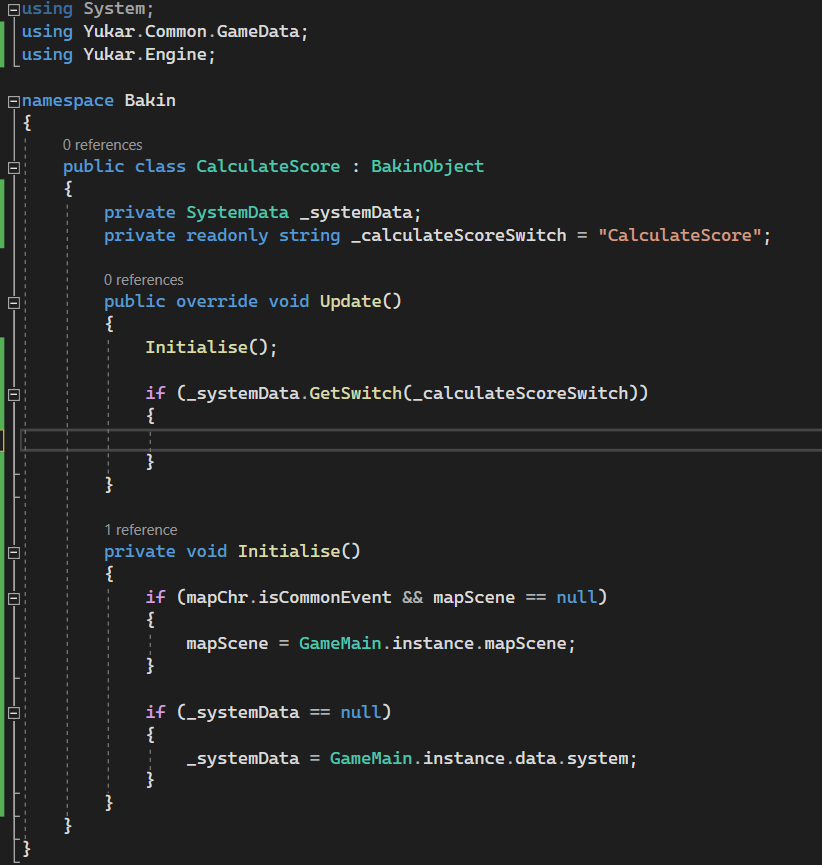This screenshot has width=822, height=865.
Task: Click the 'using Yukar.Engine' line
Action: tap(118, 54)
